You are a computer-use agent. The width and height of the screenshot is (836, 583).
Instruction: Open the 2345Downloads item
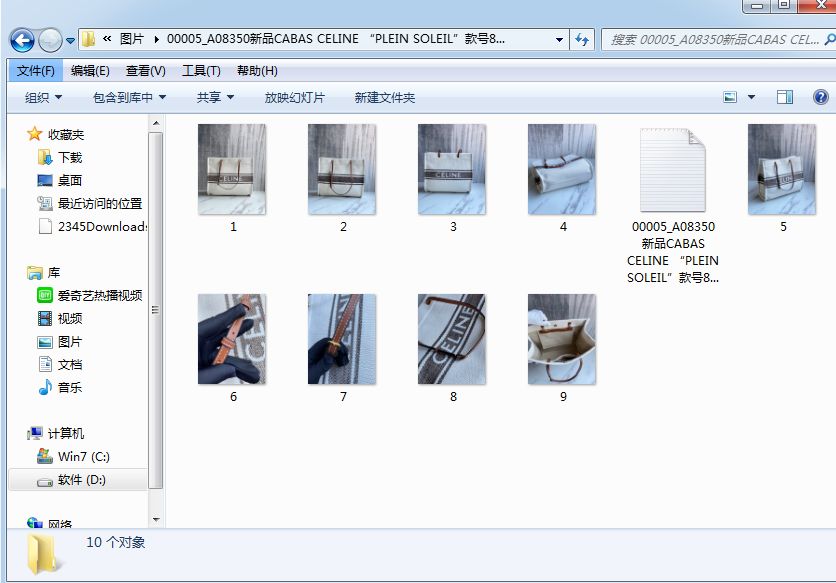(x=102, y=227)
